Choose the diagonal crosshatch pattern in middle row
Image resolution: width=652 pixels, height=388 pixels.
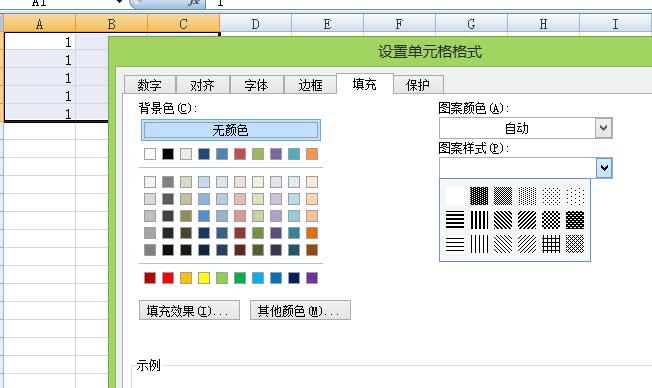(551, 220)
